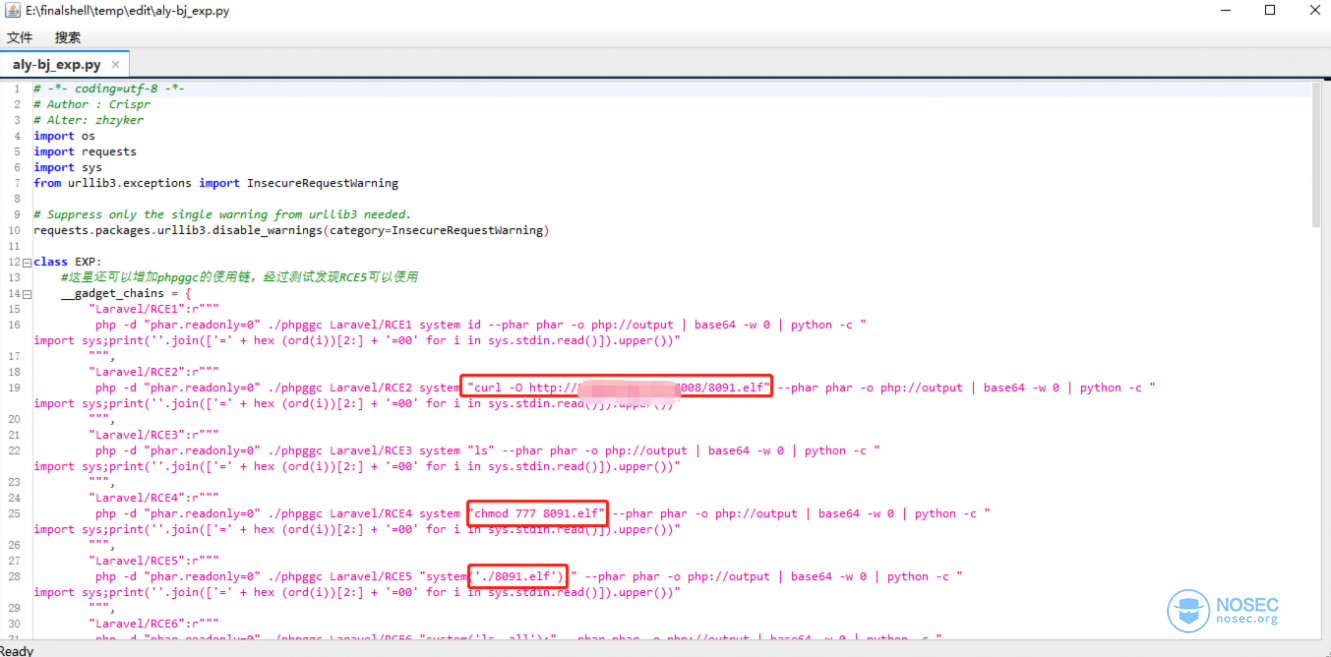Click the 'chmod 777 8091.elf' command text
This screenshot has width=1331, height=657.
point(537,514)
